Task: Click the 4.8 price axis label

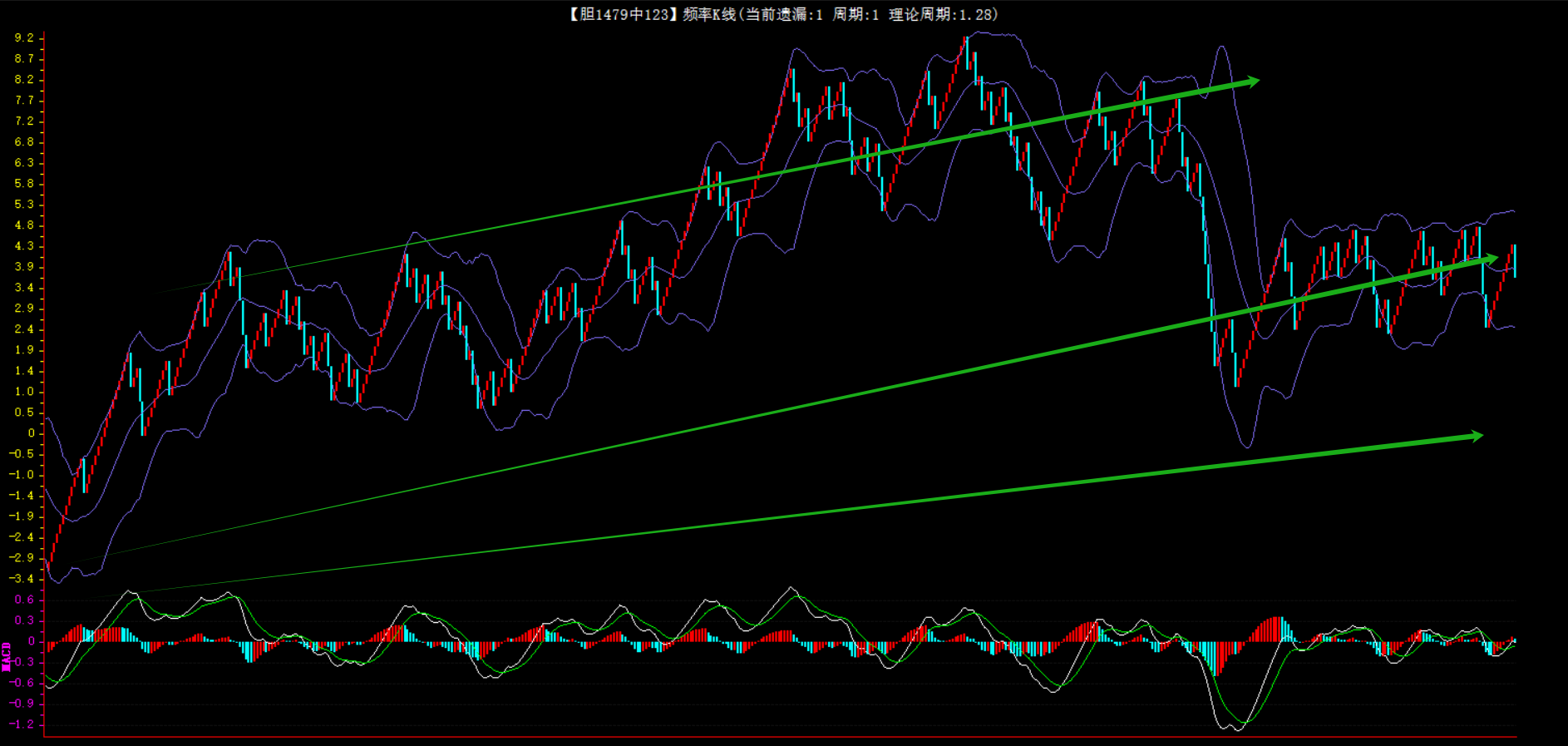Action: 24,225
